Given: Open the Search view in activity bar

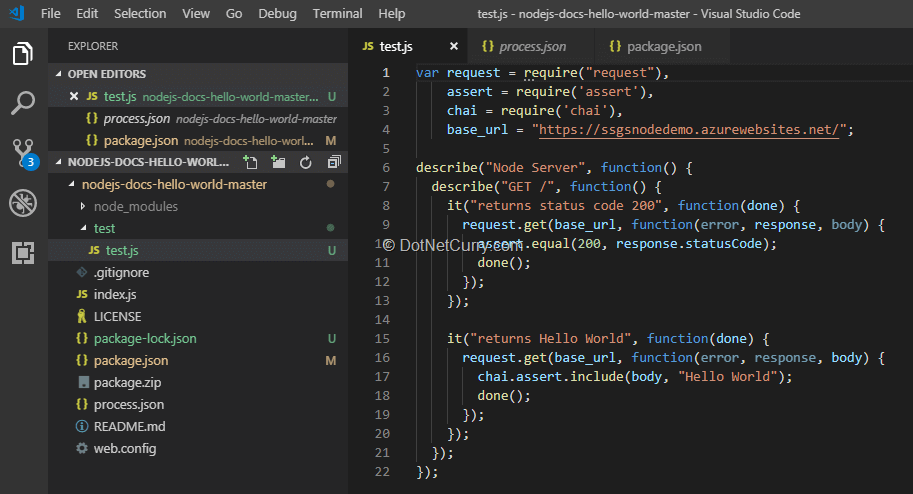Looking at the screenshot, I should pos(23,103).
